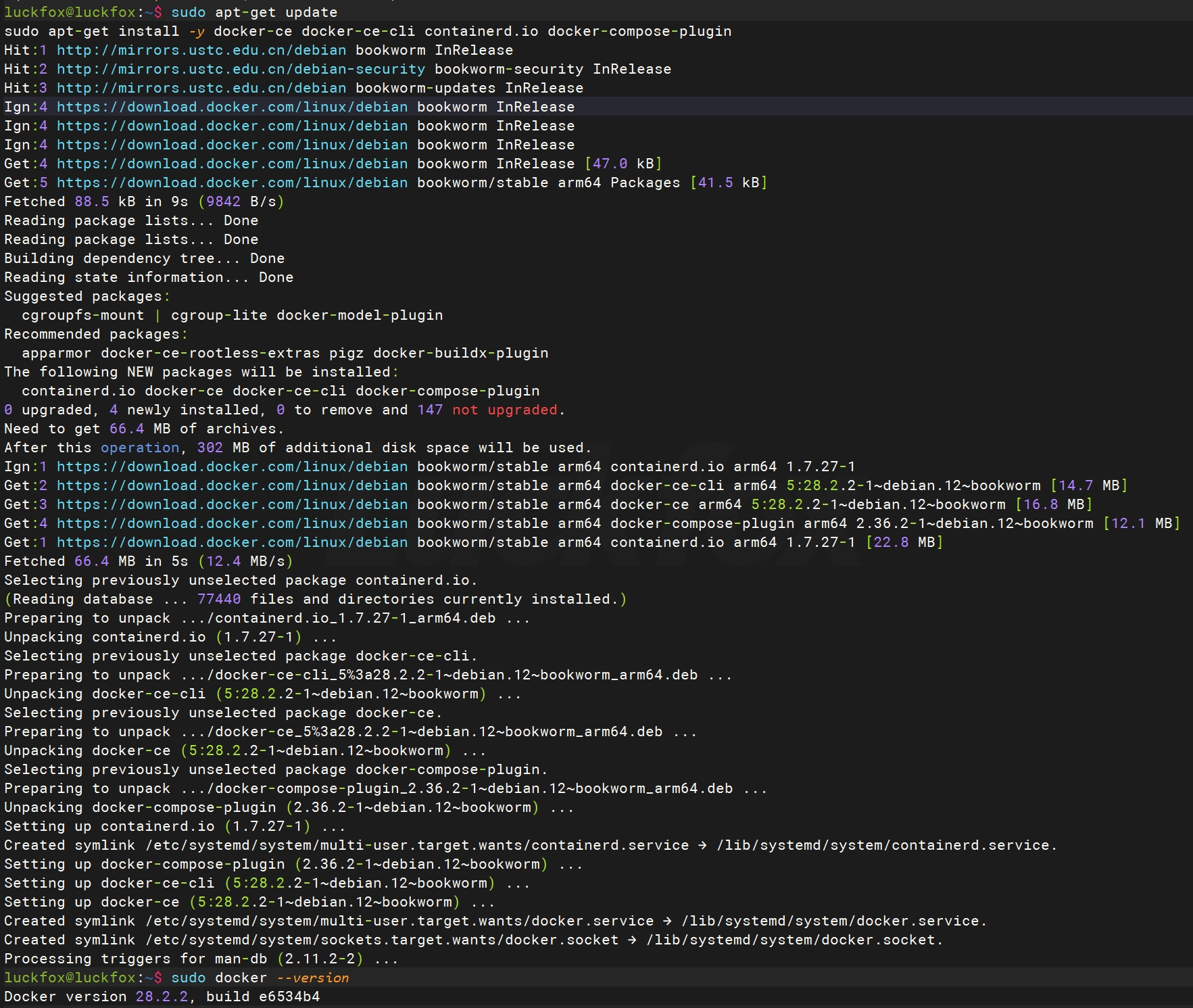The height and width of the screenshot is (1008, 1193).
Task: Open the Docker URL on the docker-ce-cli Get:2 line
Action: [x=232, y=485]
